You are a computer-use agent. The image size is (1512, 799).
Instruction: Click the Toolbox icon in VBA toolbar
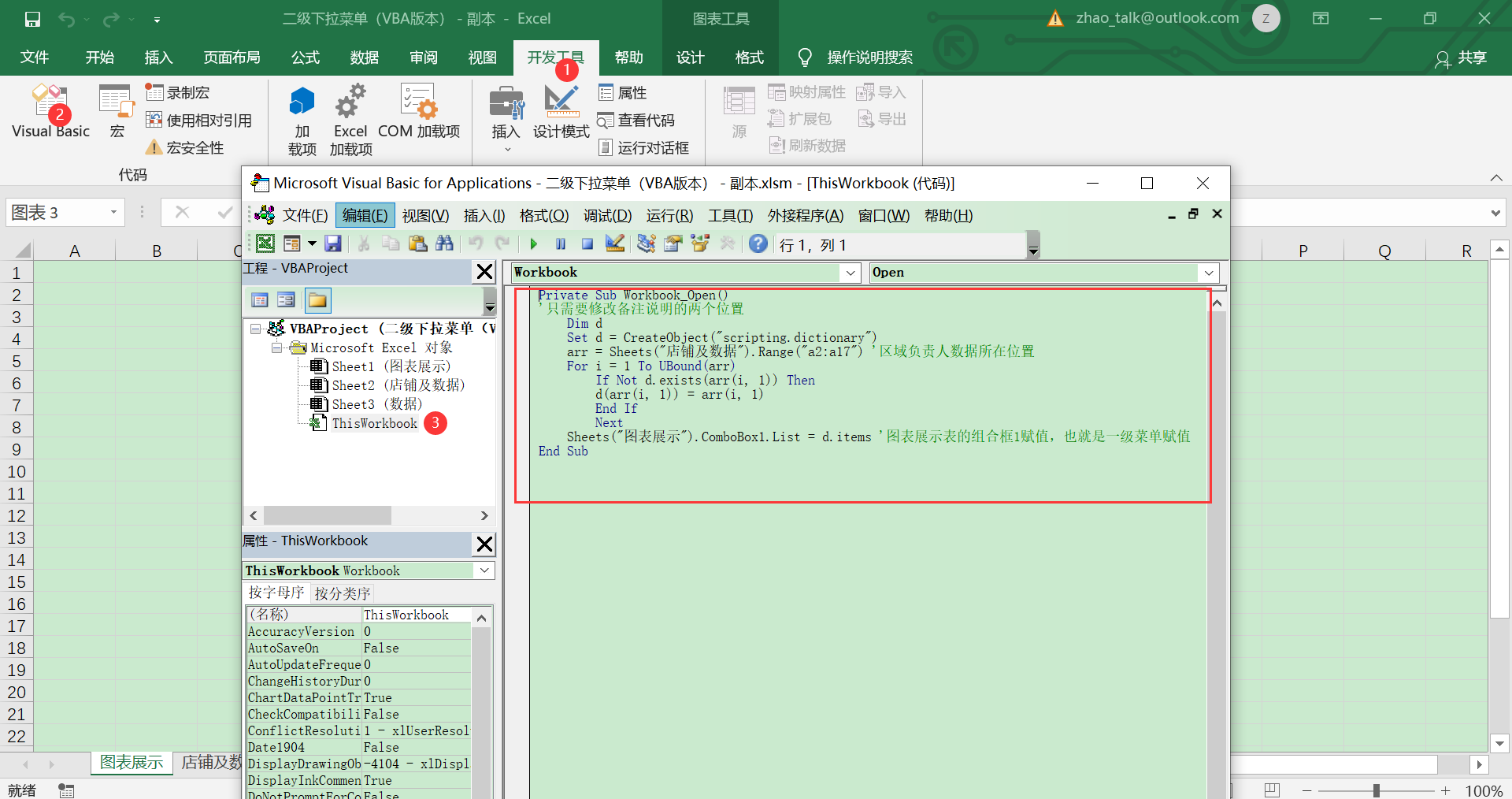[x=728, y=244]
